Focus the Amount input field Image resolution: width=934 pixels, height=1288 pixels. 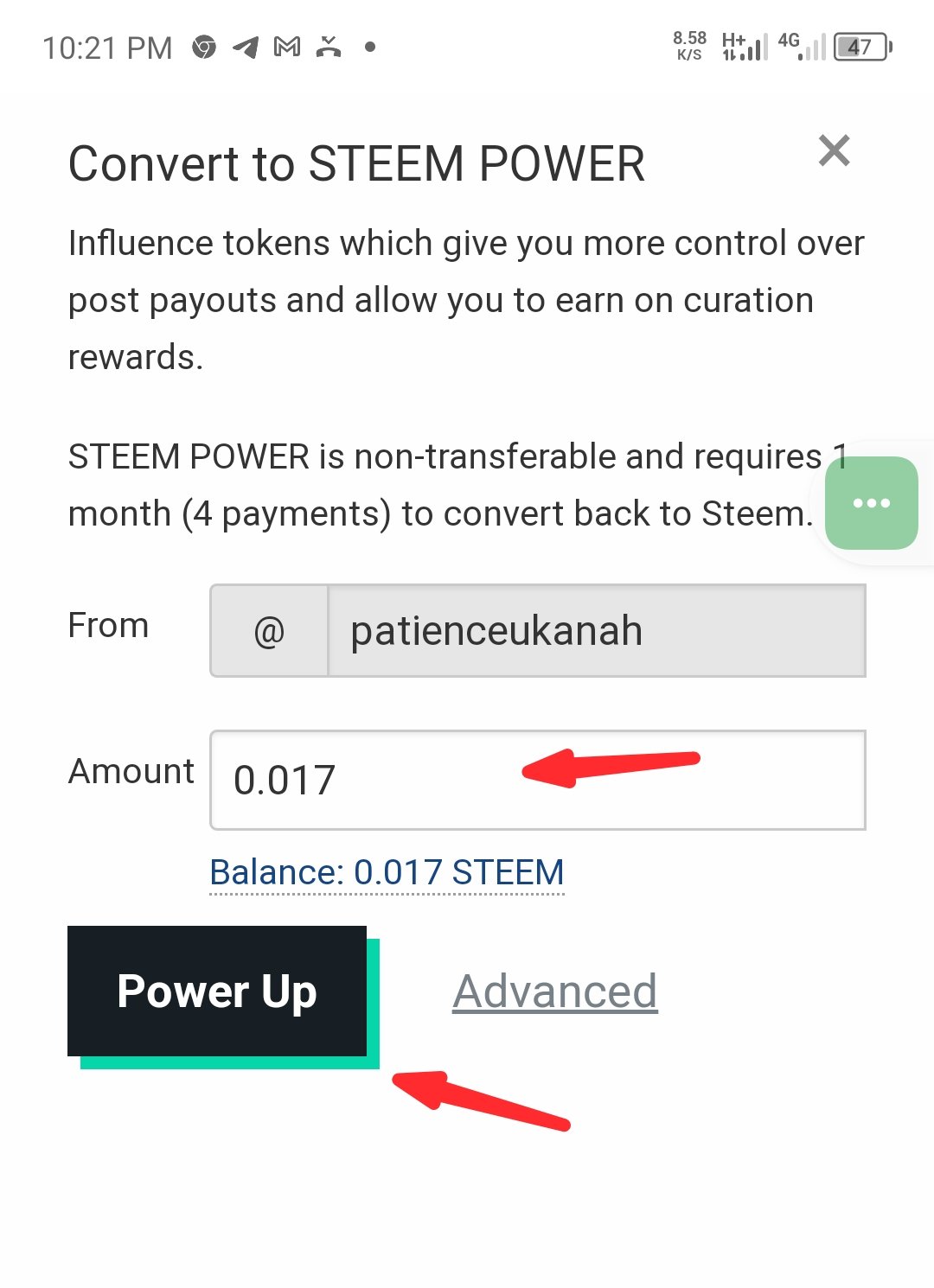coord(537,780)
